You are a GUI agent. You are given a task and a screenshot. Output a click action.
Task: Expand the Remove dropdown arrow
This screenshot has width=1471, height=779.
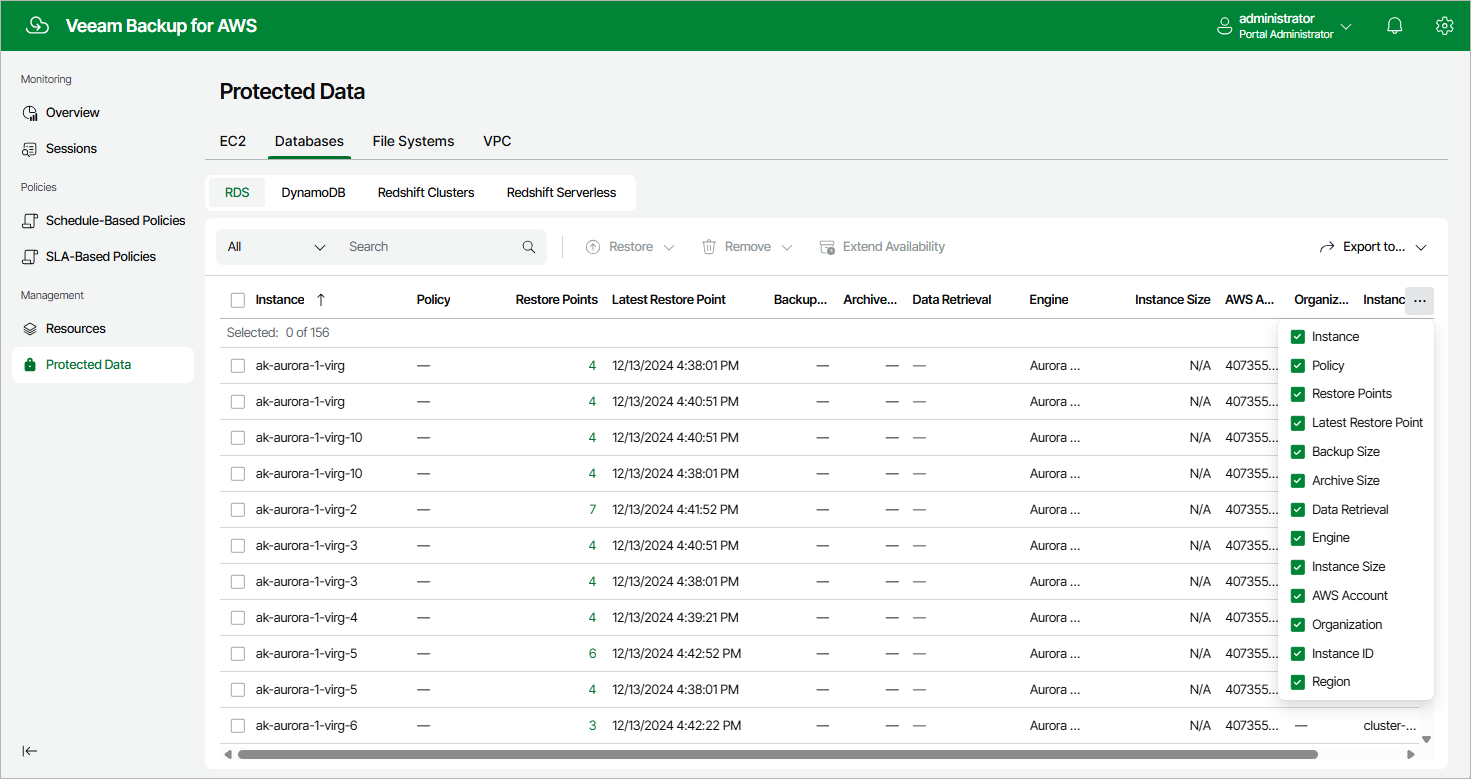(x=787, y=247)
